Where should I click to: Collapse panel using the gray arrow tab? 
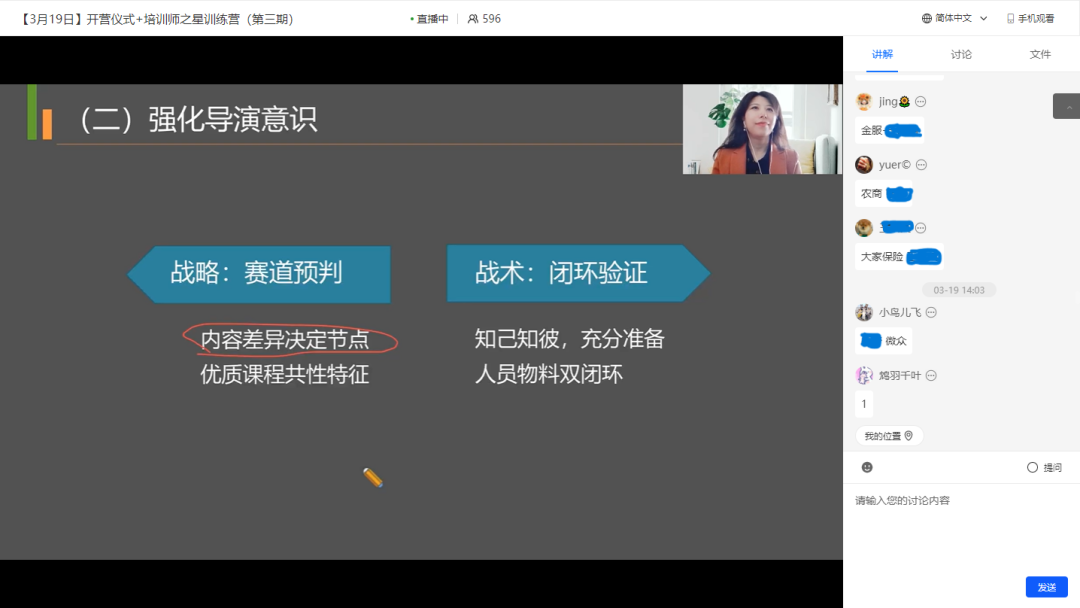(1066, 106)
